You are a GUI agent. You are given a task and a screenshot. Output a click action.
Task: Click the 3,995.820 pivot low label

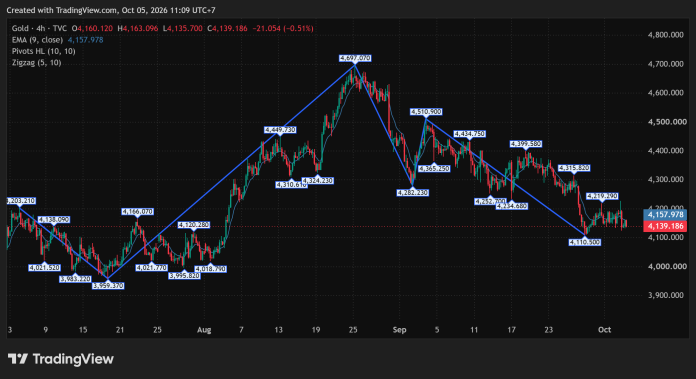184,276
